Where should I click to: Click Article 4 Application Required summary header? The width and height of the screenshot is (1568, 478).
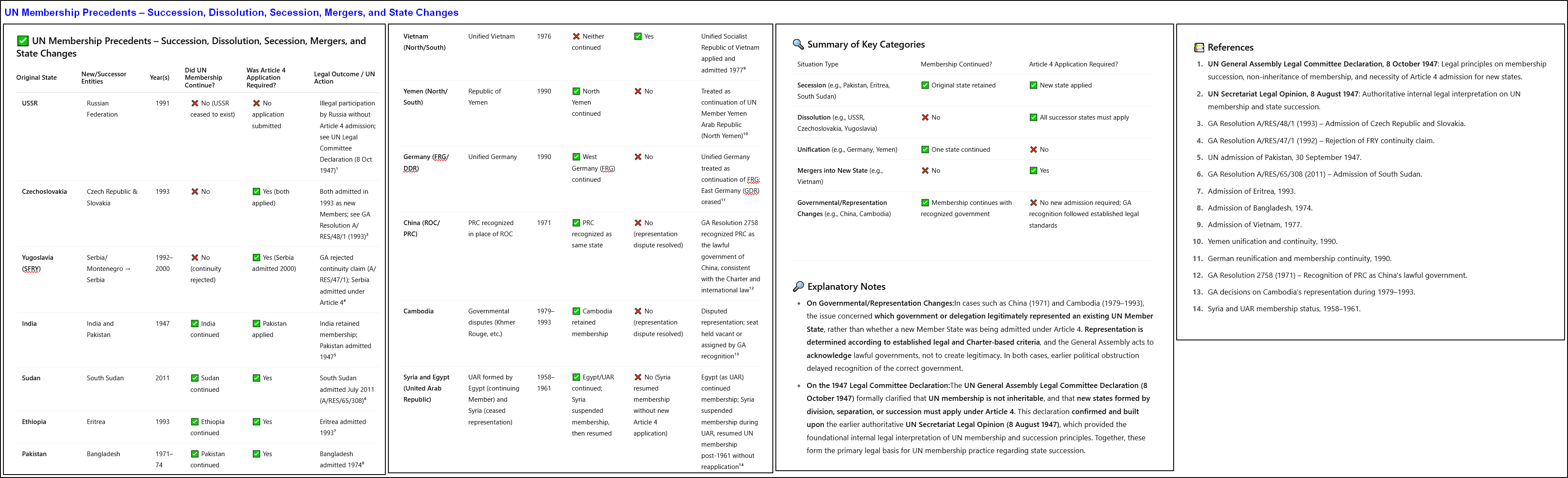pyautogui.click(x=1072, y=64)
